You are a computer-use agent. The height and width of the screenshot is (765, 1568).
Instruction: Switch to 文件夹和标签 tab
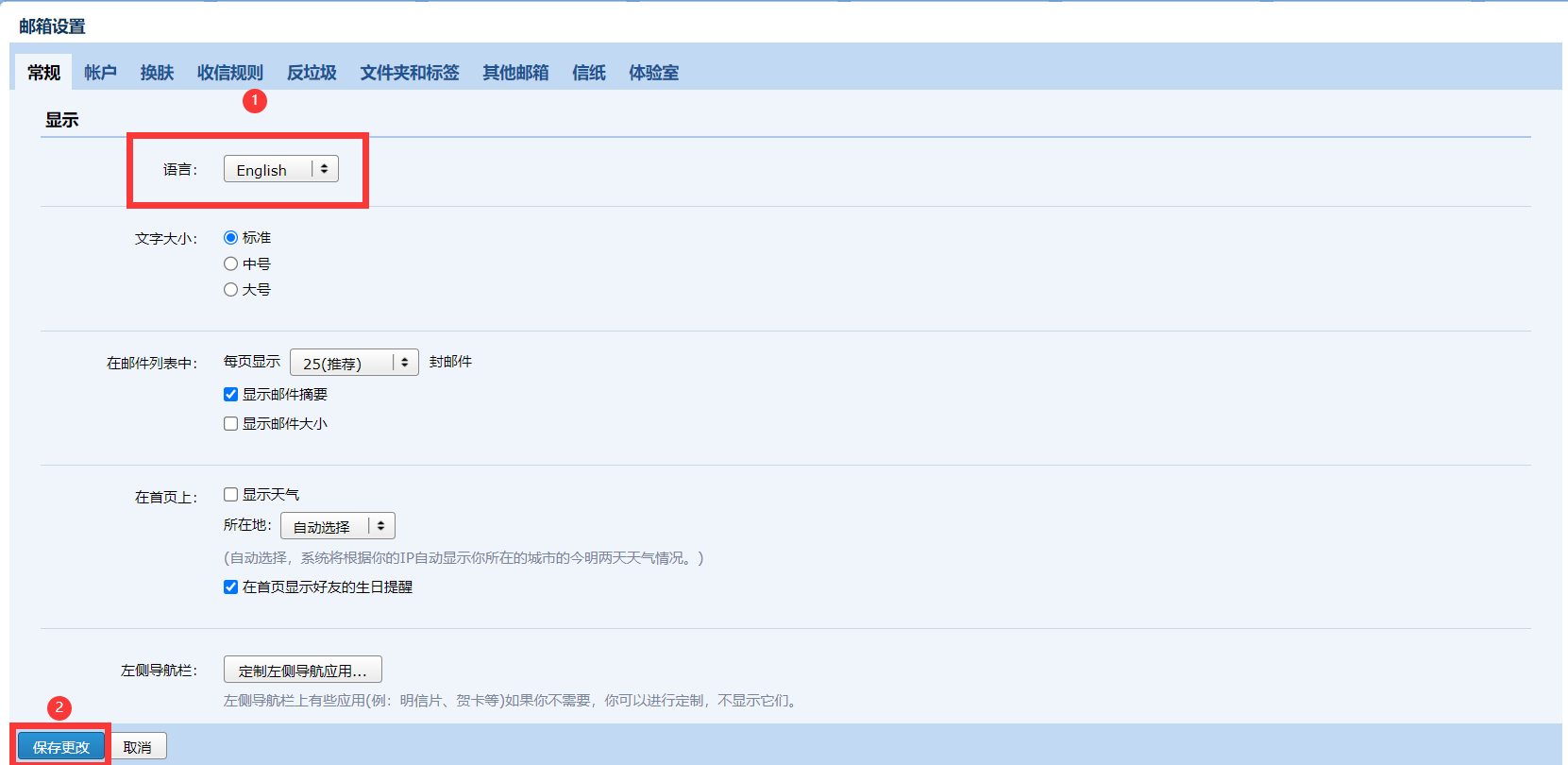[x=409, y=73]
